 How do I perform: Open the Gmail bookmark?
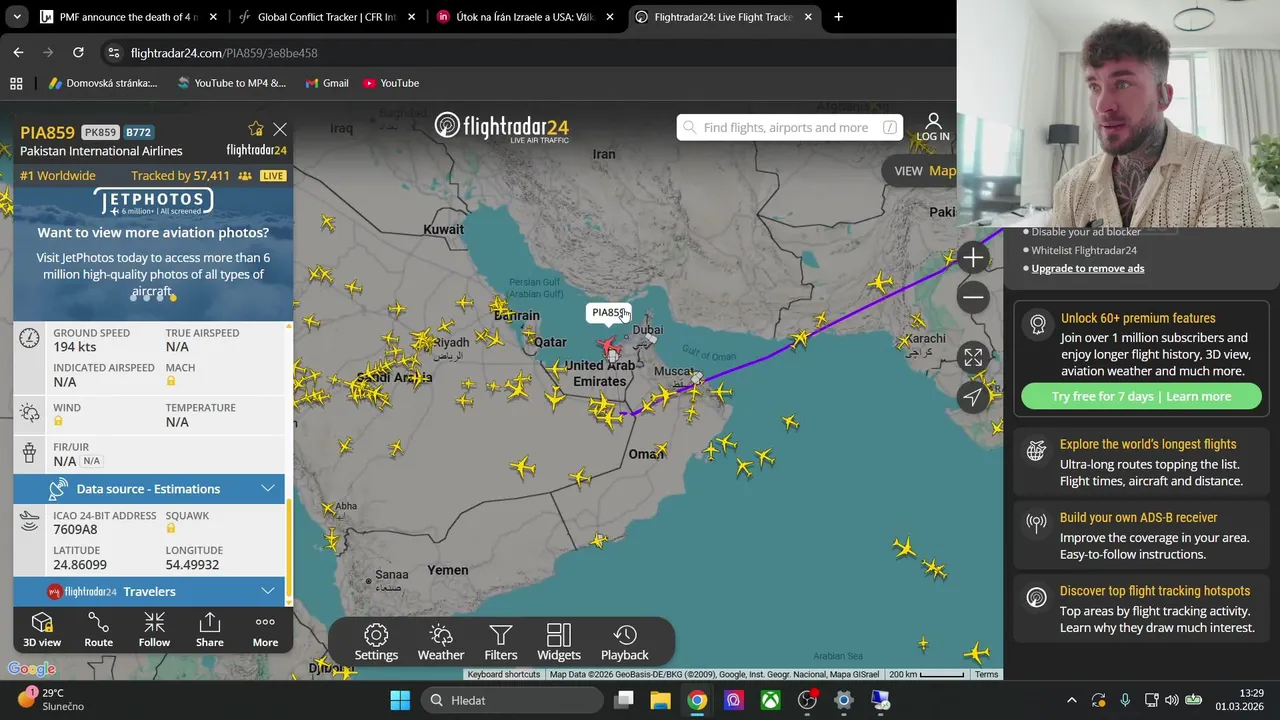327,83
